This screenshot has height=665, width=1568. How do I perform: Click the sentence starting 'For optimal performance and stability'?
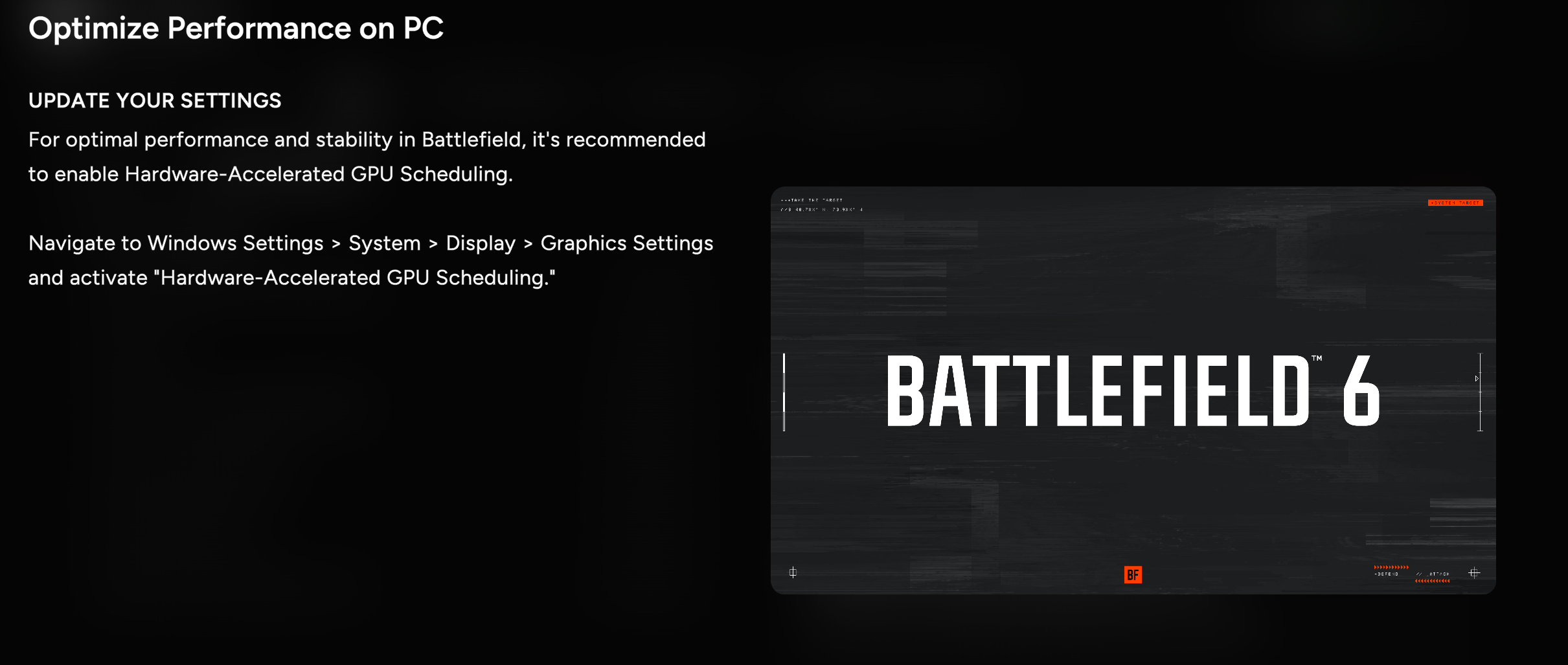[x=367, y=157]
